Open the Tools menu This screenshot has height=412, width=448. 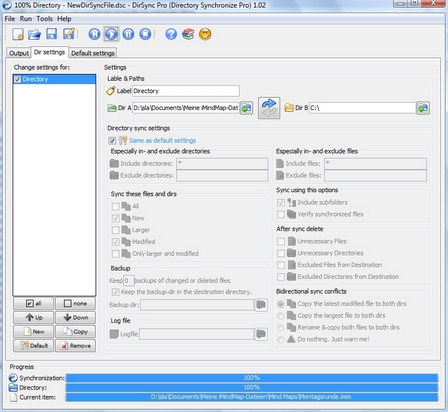pyautogui.click(x=45, y=19)
